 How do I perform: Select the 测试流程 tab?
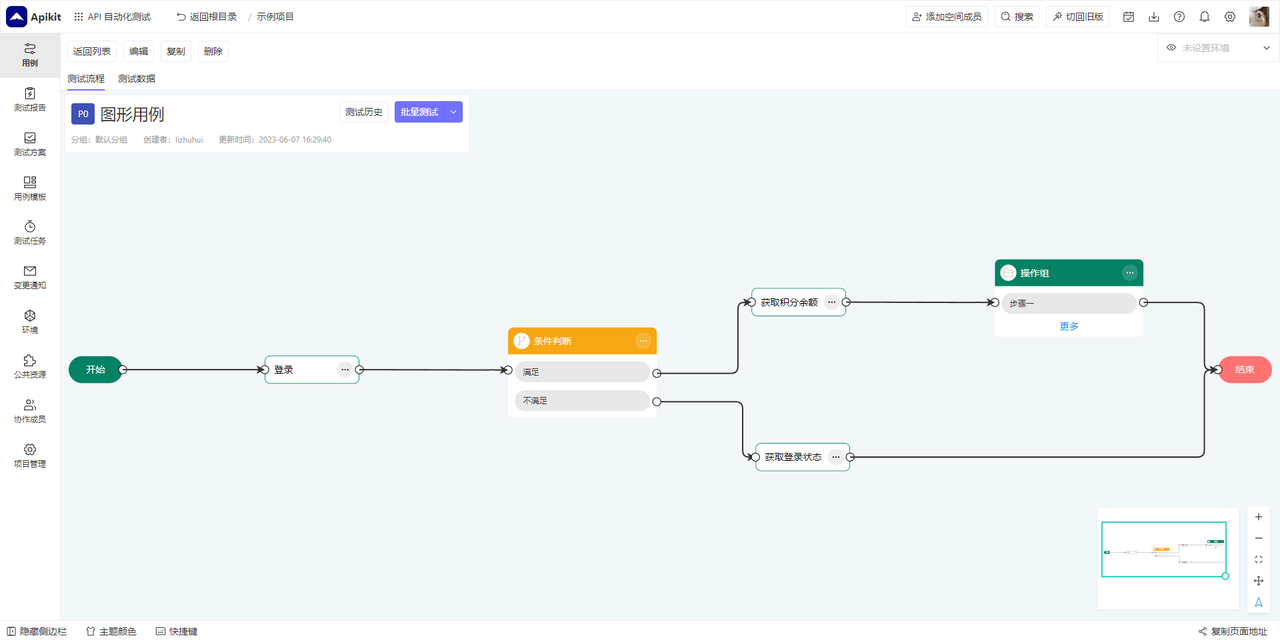tap(86, 79)
